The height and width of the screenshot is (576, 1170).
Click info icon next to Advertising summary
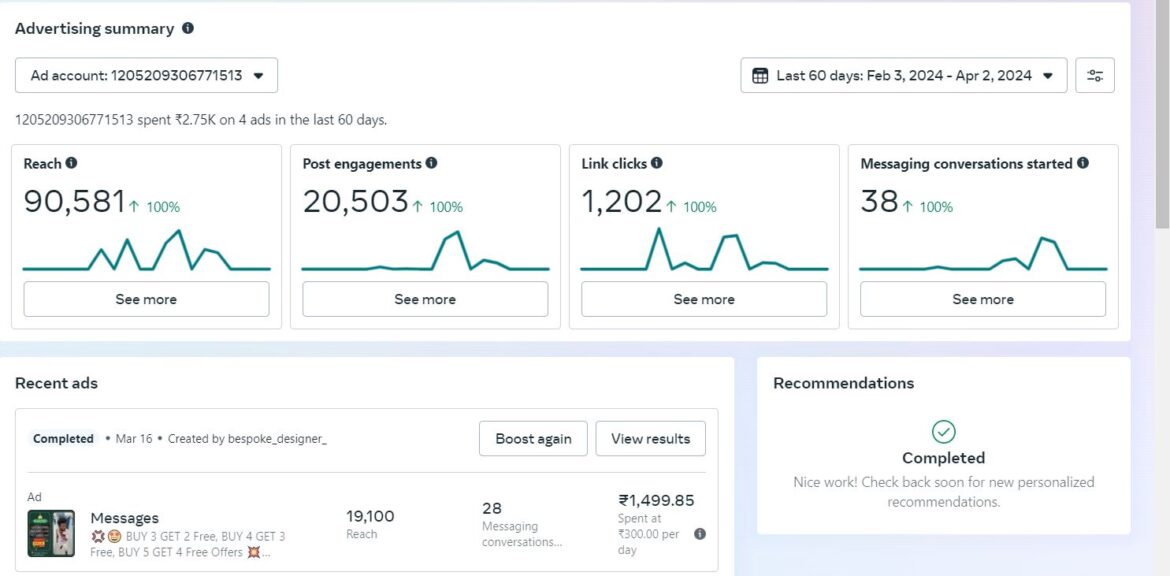(188, 29)
